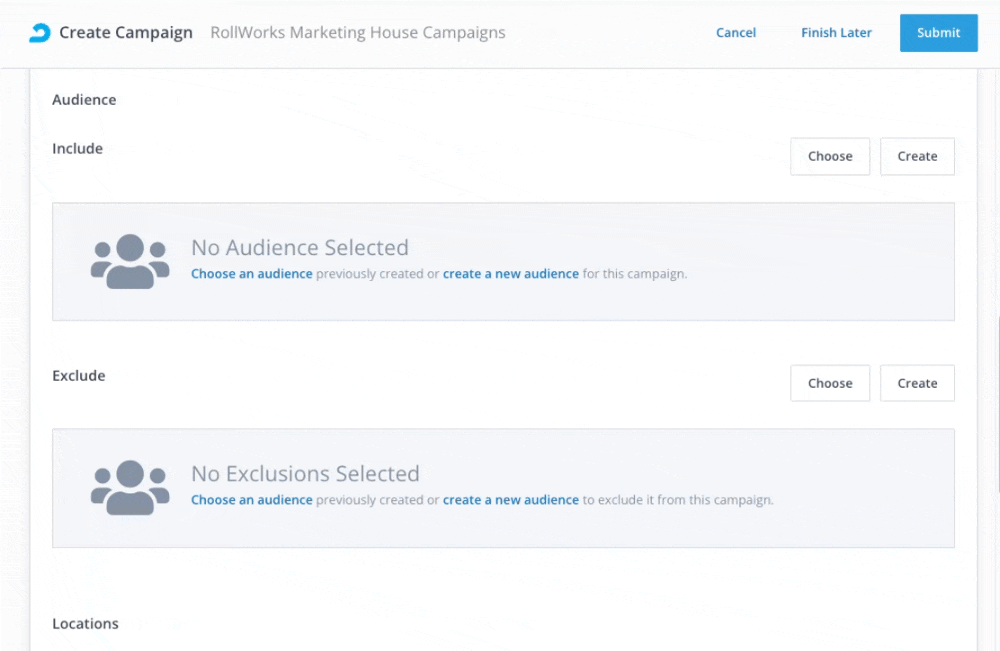This screenshot has width=1000, height=651.
Task: Follow 'Choose an audience' link under No Exclusions Selected
Action: pos(251,500)
